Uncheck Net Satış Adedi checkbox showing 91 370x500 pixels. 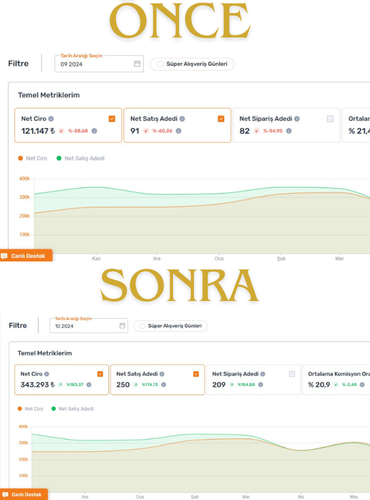[221, 119]
